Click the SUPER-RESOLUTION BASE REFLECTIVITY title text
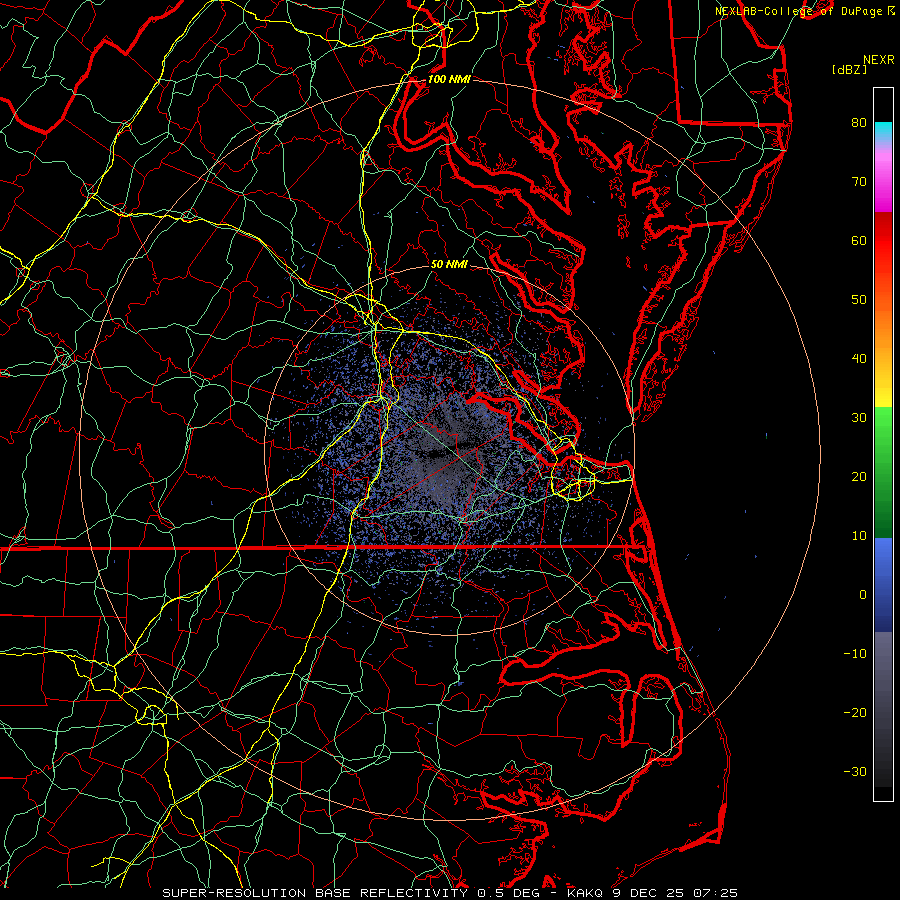 tap(316, 892)
